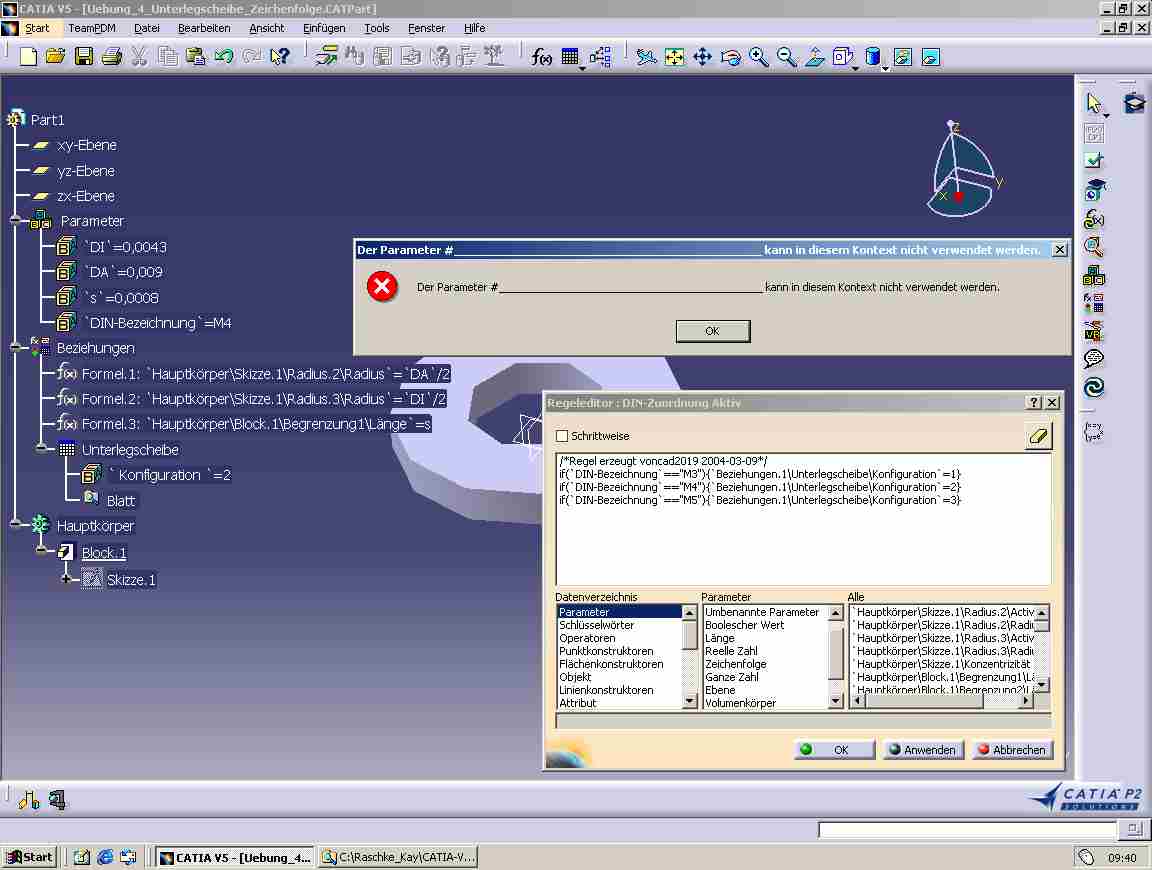Image resolution: width=1152 pixels, height=870 pixels.
Task: Click the question mark help button in Regeleditor
Action: click(1034, 402)
